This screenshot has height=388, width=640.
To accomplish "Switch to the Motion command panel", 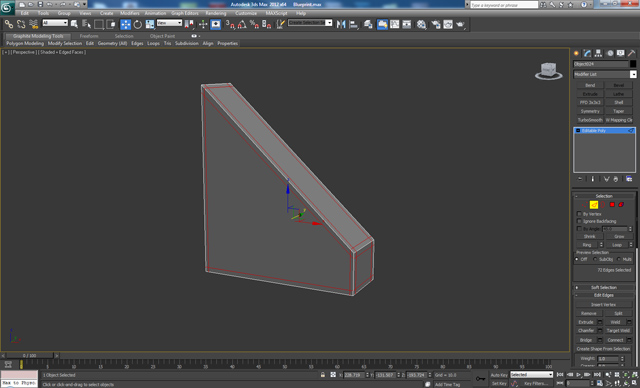I will [610, 53].
